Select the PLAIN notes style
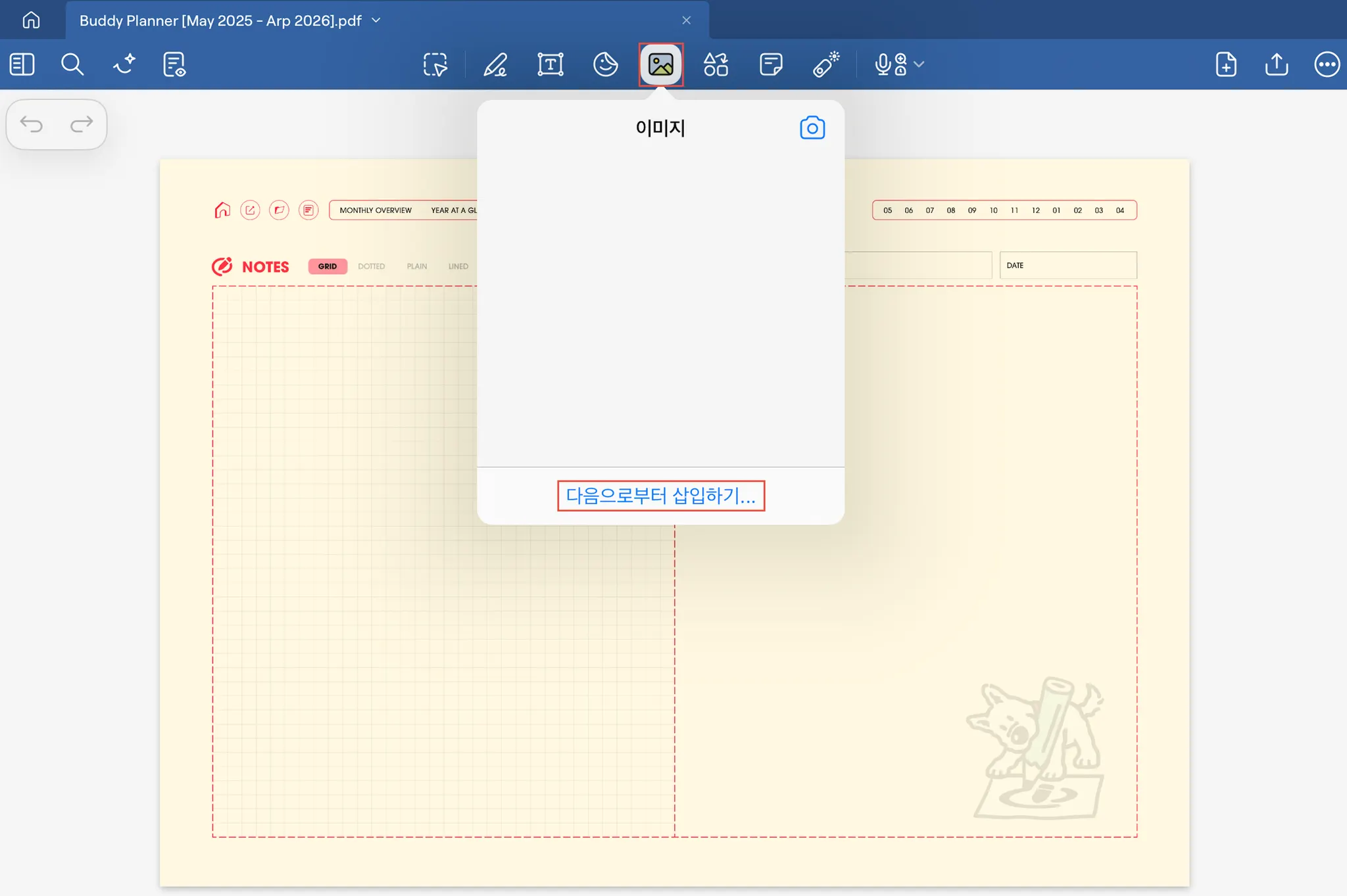 (x=416, y=266)
